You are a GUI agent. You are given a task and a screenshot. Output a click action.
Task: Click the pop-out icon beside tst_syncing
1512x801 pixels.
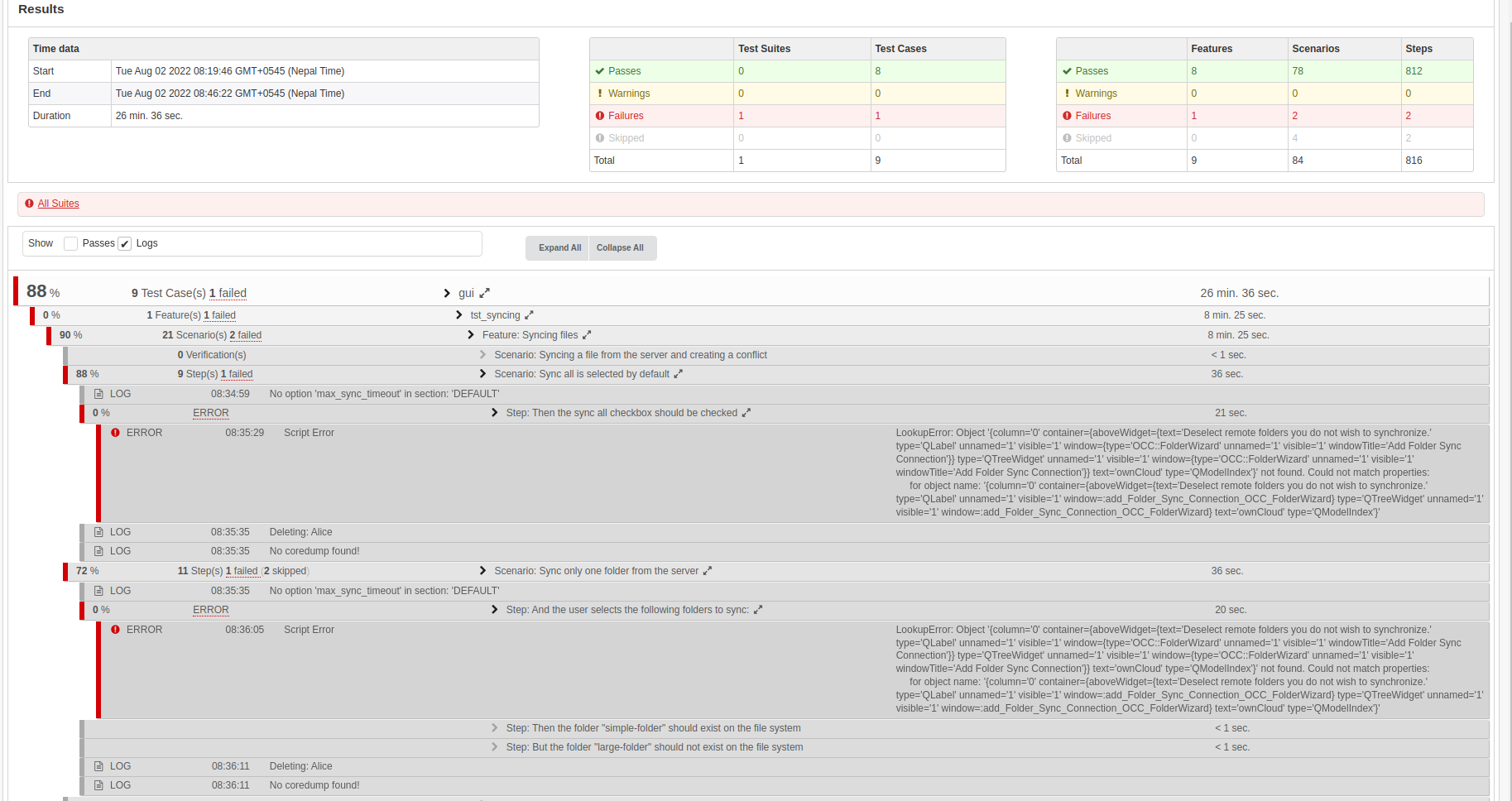[529, 314]
